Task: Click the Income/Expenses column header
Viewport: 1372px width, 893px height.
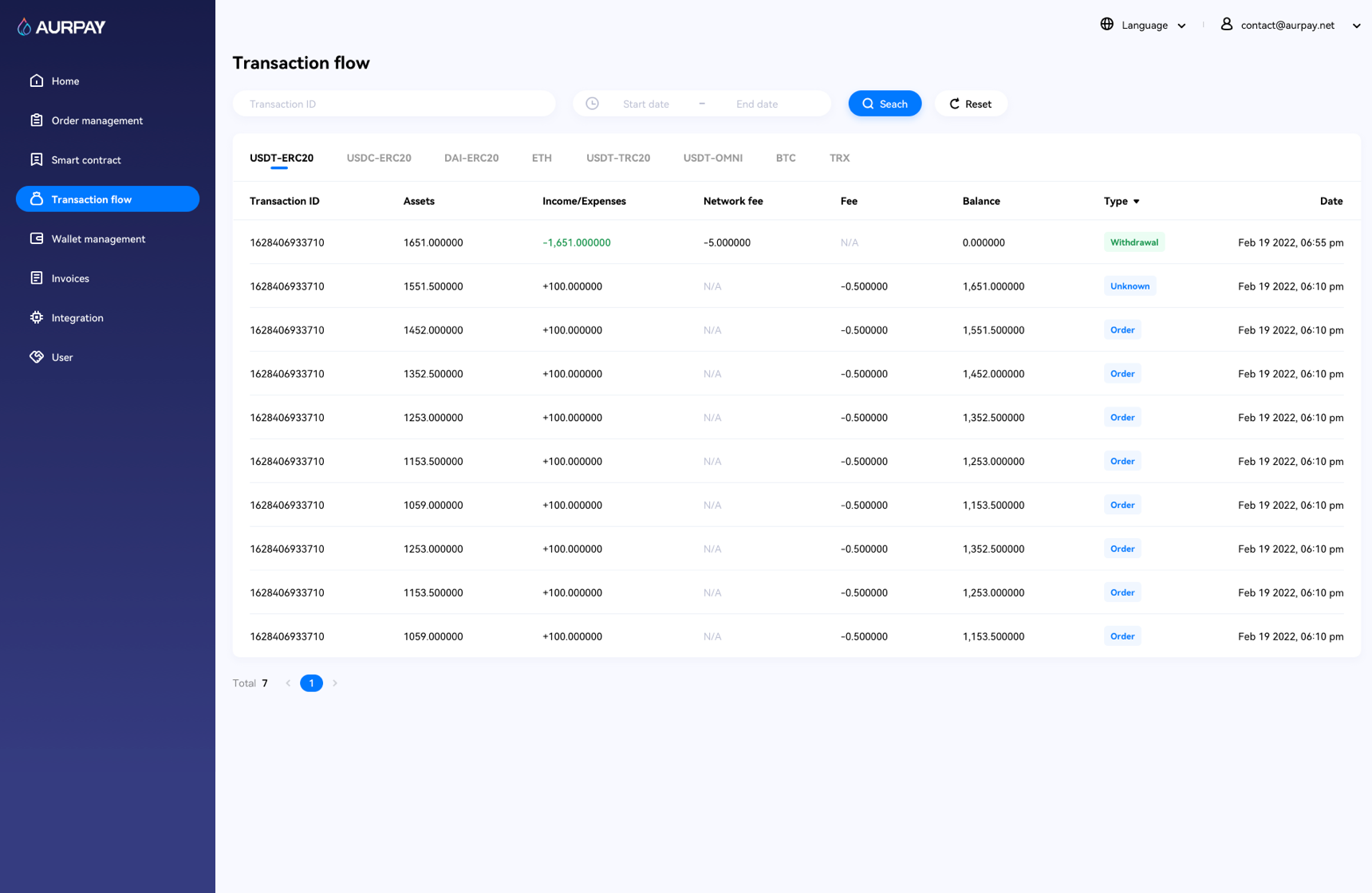Action: click(584, 201)
